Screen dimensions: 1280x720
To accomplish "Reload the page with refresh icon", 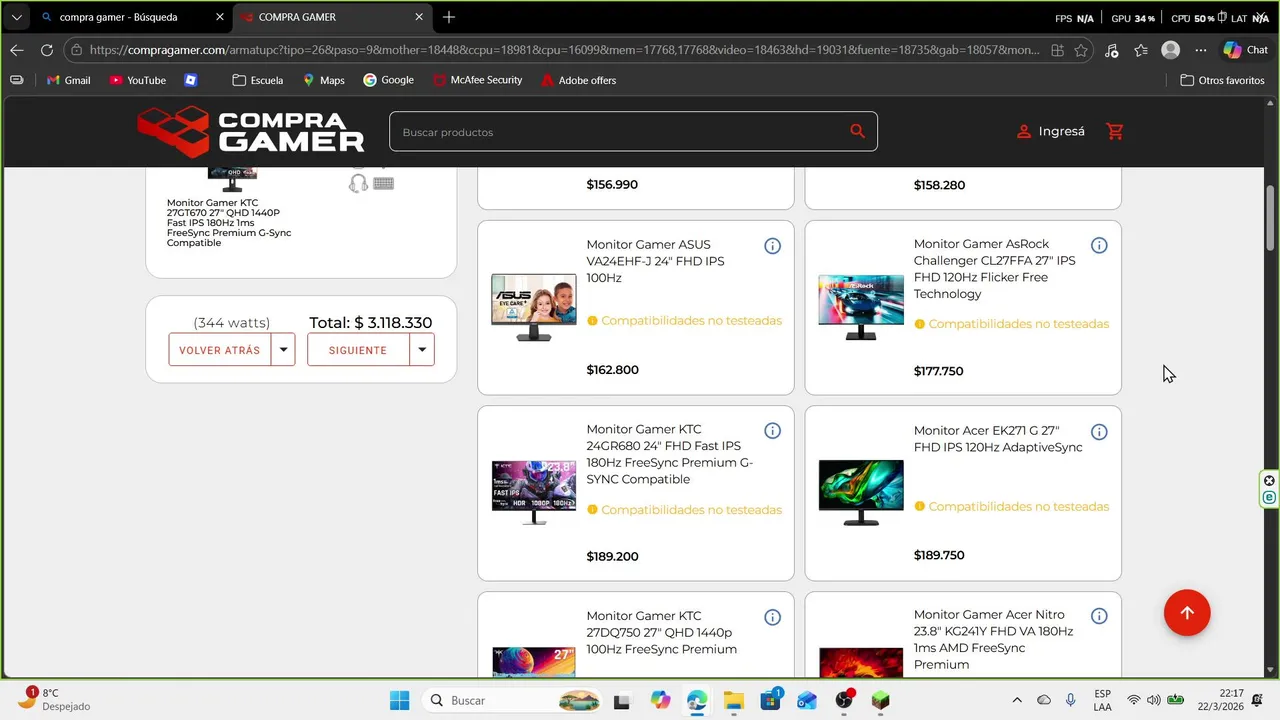I will pos(47,50).
